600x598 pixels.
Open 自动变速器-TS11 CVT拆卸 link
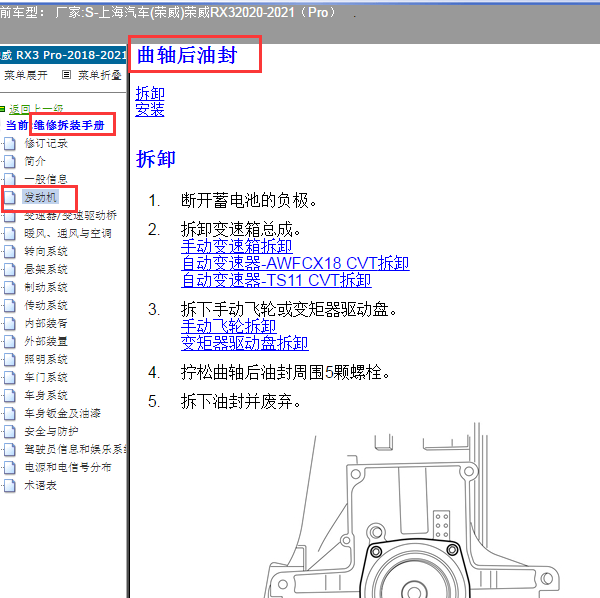[276, 280]
